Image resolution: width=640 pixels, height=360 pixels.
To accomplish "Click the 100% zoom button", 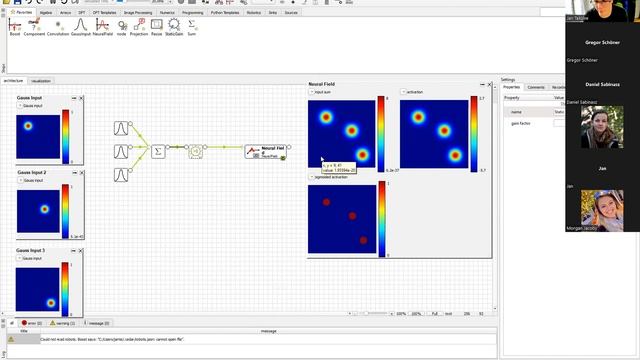I will [416, 313].
